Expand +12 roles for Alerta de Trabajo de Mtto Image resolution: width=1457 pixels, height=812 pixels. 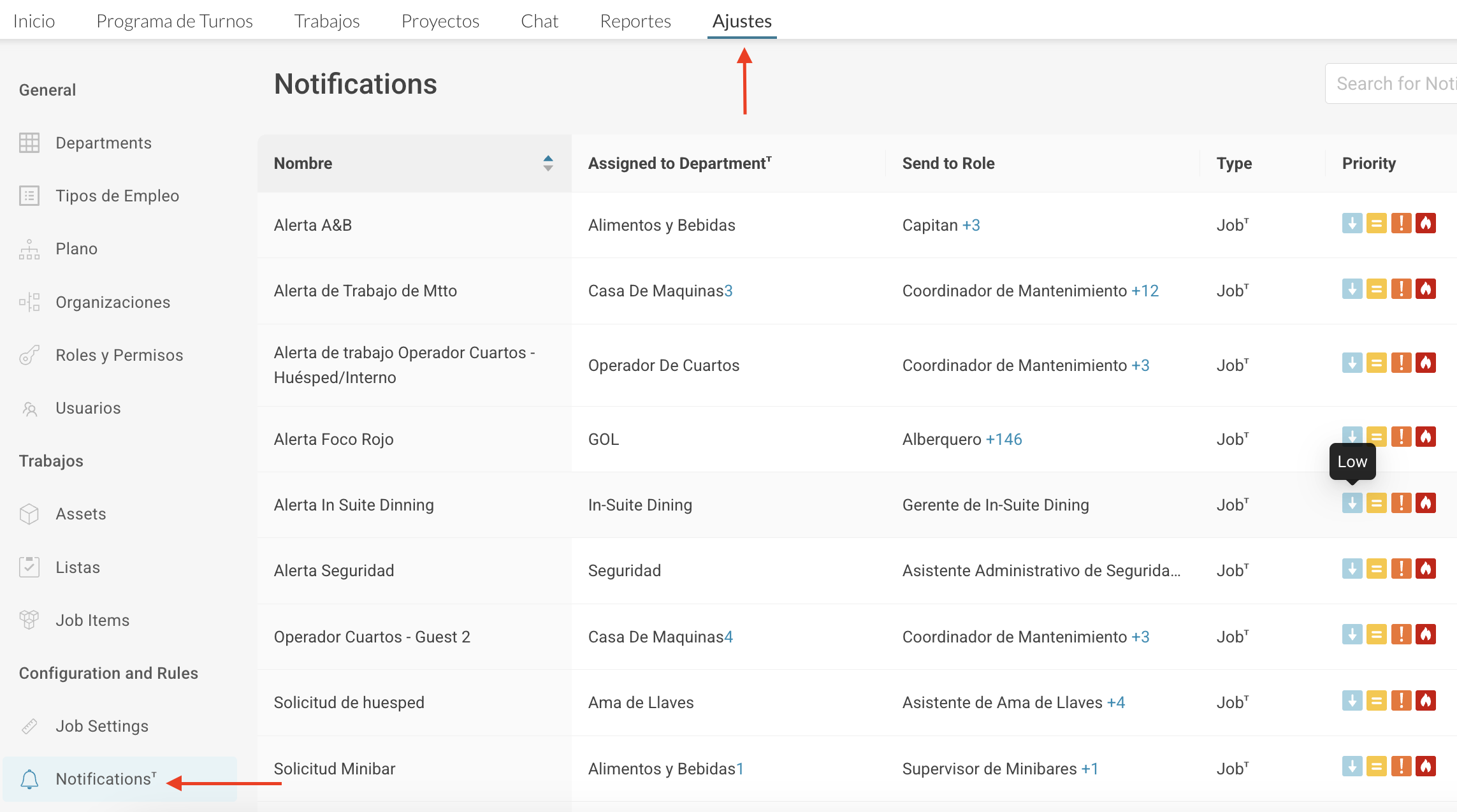(x=1145, y=291)
